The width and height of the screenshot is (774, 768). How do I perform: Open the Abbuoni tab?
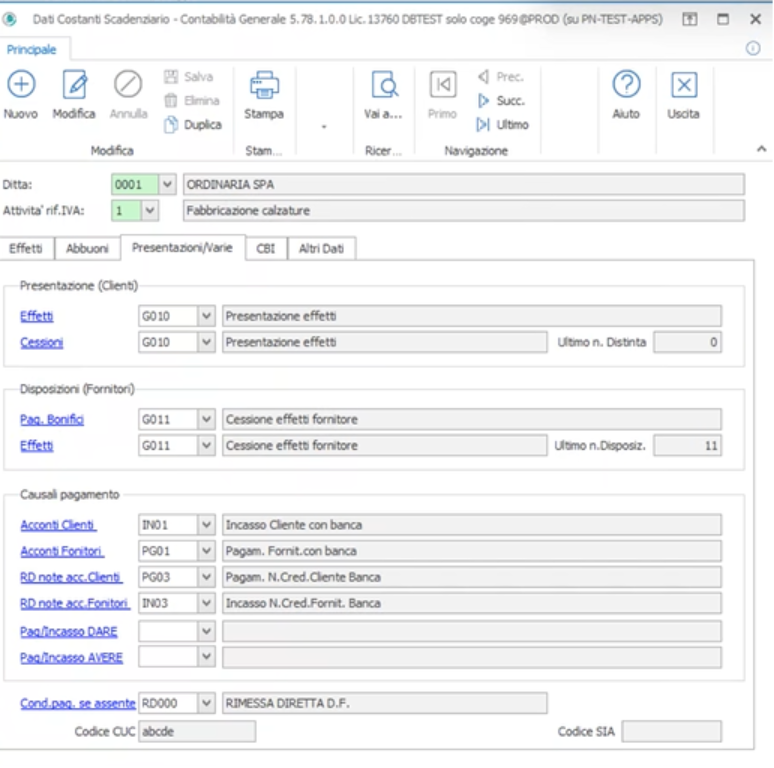(88, 249)
